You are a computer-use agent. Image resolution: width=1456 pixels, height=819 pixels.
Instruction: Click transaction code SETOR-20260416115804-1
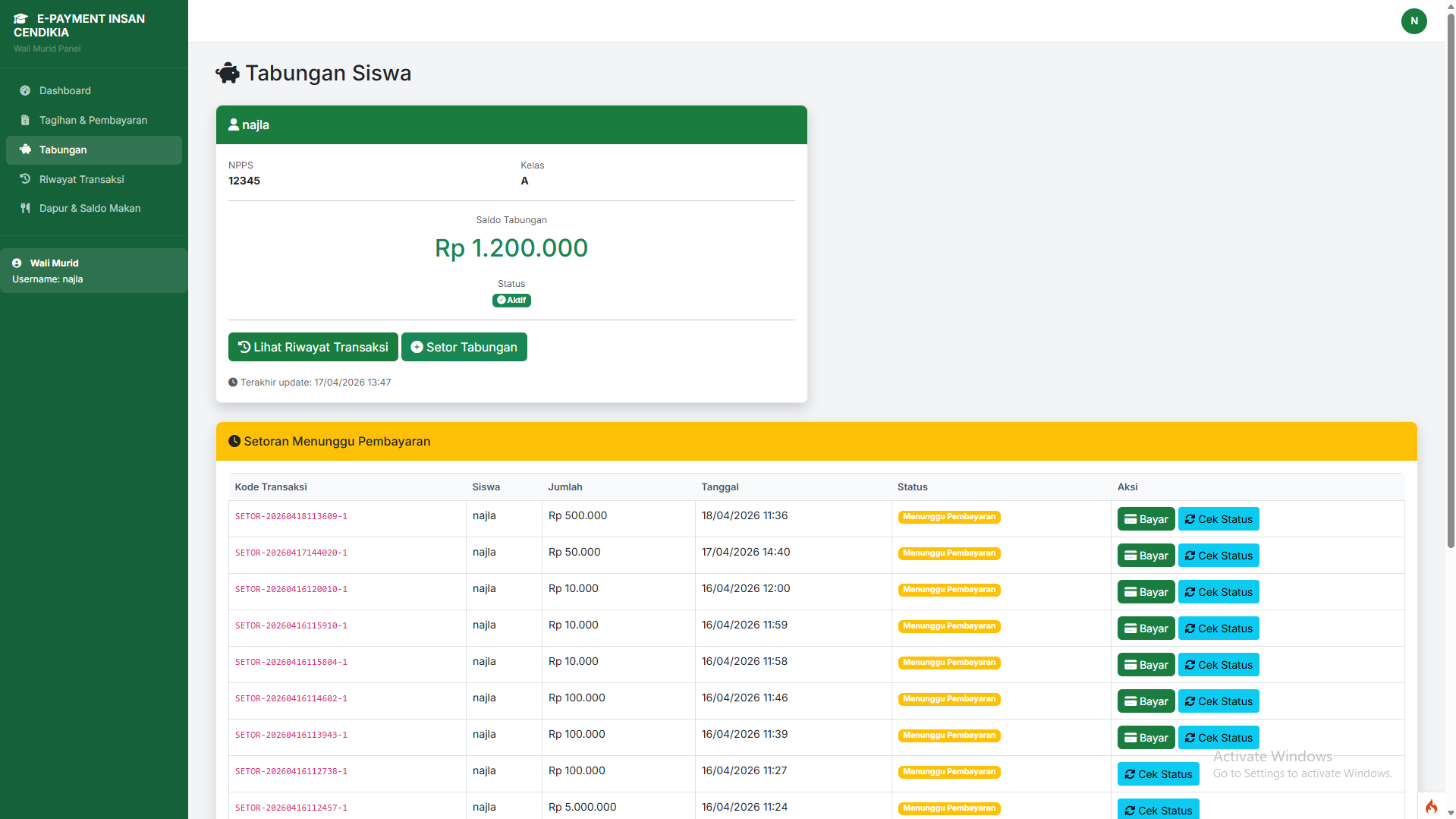pos(291,662)
